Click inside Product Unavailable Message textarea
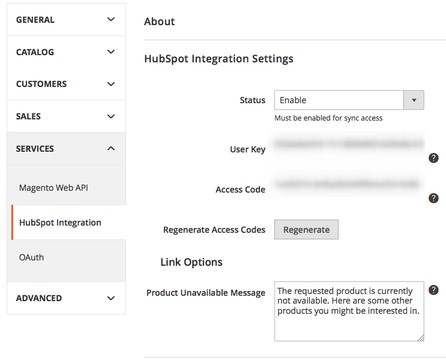446x360 pixels. tap(349, 311)
